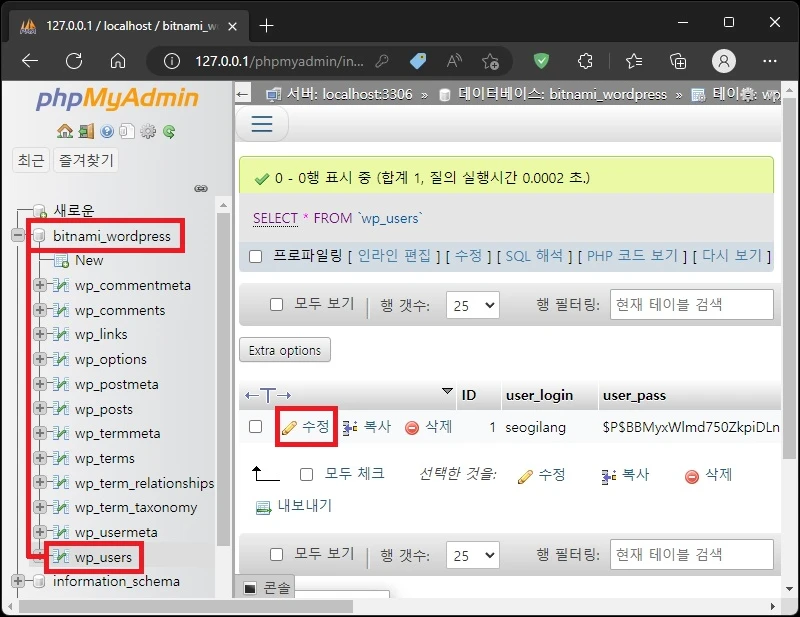Open wp_usermeta table in tree
The height and width of the screenshot is (617, 800).
(116, 532)
